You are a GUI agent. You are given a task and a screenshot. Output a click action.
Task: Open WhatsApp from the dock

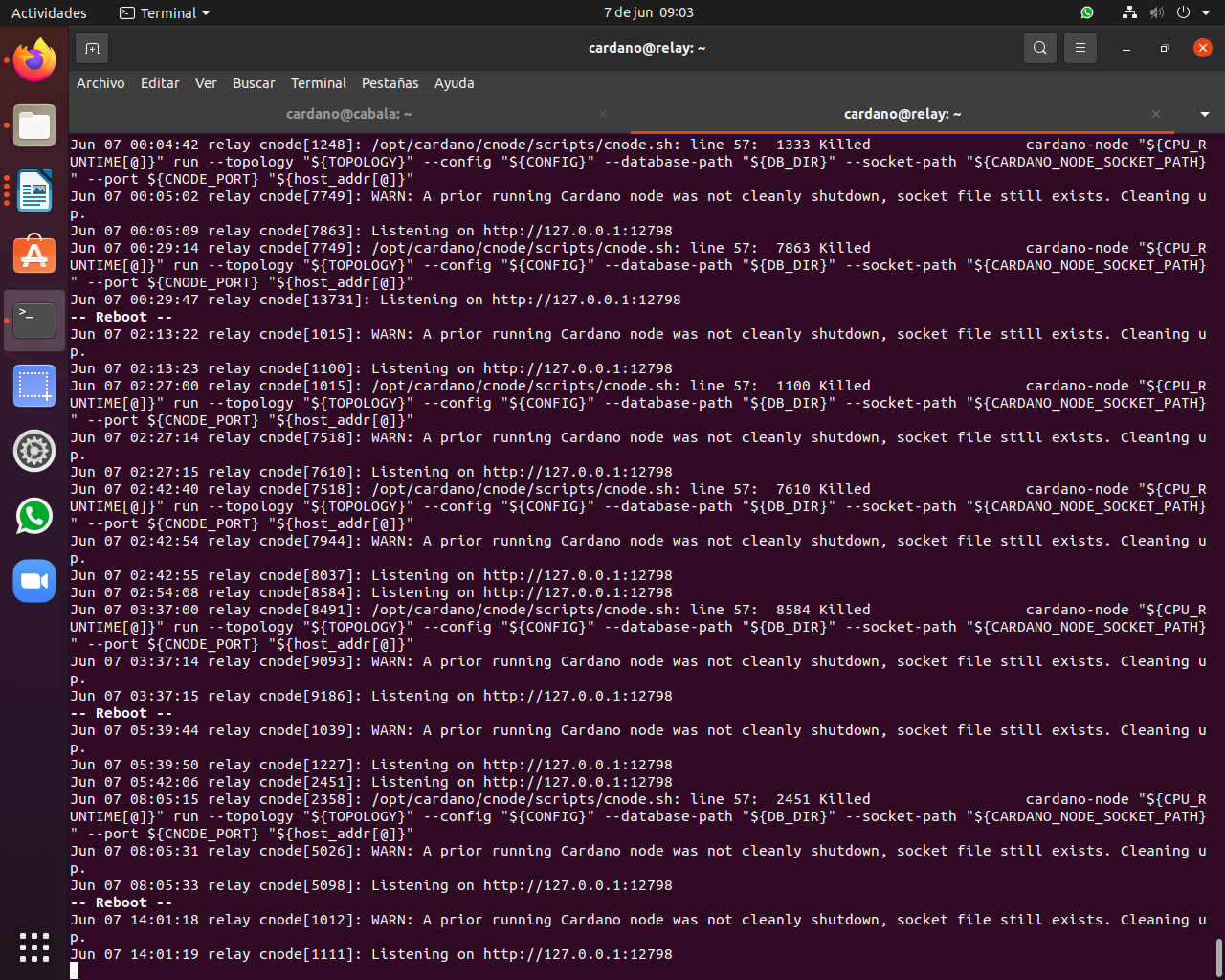tap(34, 516)
